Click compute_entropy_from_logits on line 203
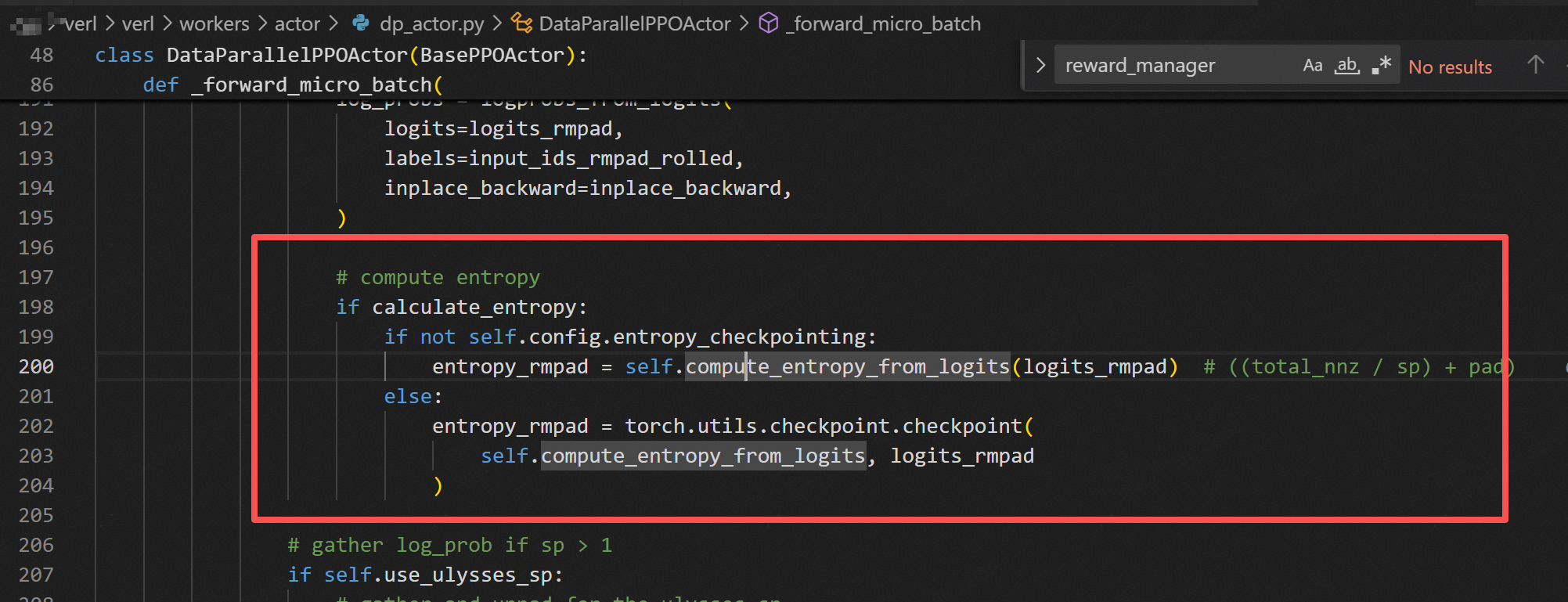Screen dimensions: 1568x602 [x=702, y=456]
